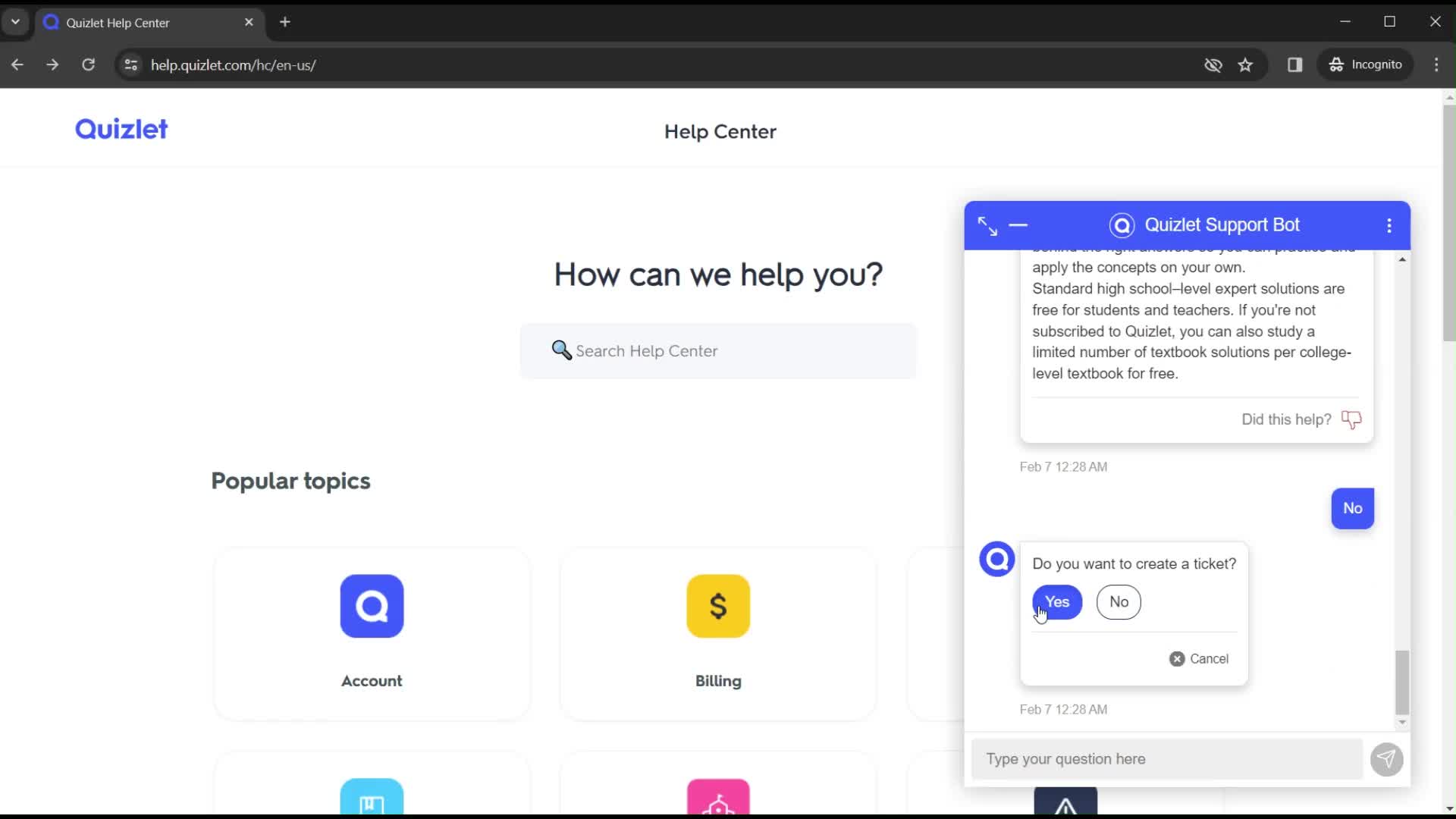Enable the thumbs down feedback option
Image resolution: width=1456 pixels, height=819 pixels.
tap(1353, 419)
